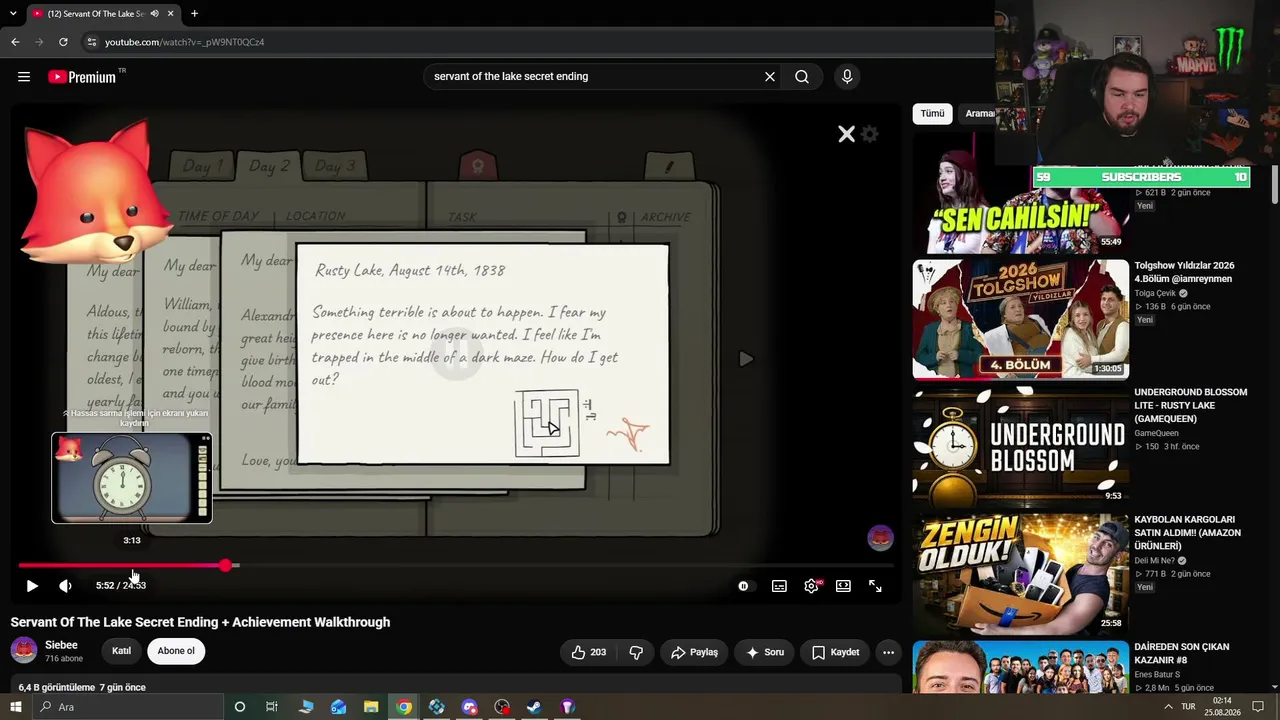
Task: Open Underground Blossom Lite video thumbnail
Action: pos(1020,446)
